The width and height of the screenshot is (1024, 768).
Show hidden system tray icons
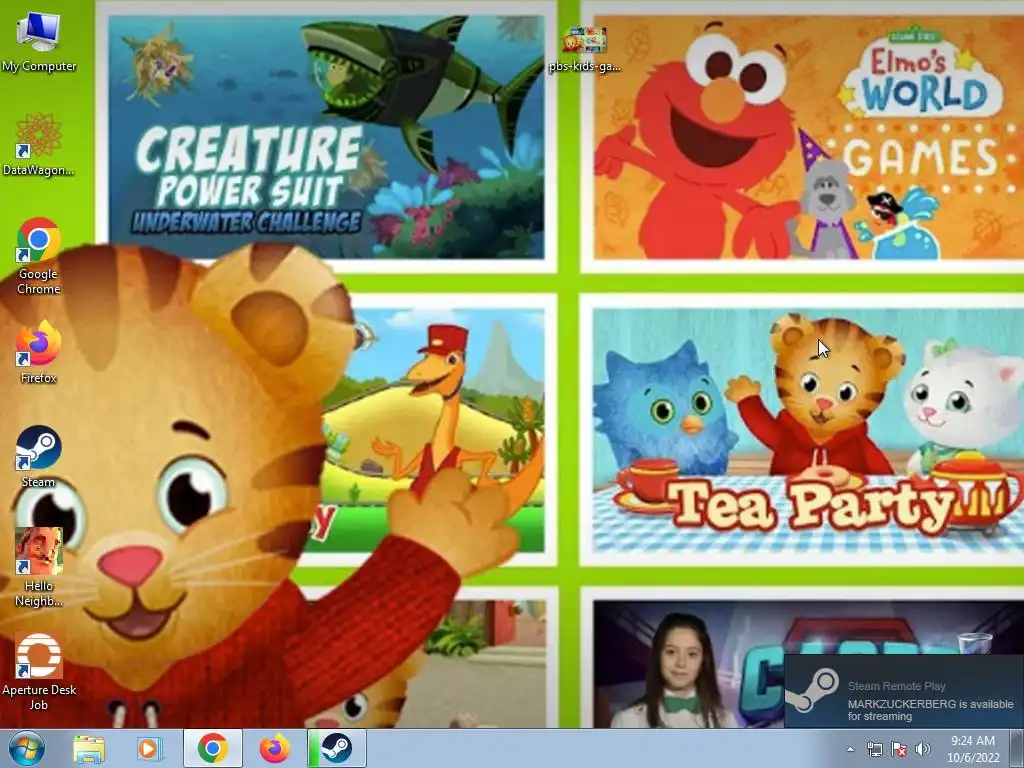coord(850,750)
